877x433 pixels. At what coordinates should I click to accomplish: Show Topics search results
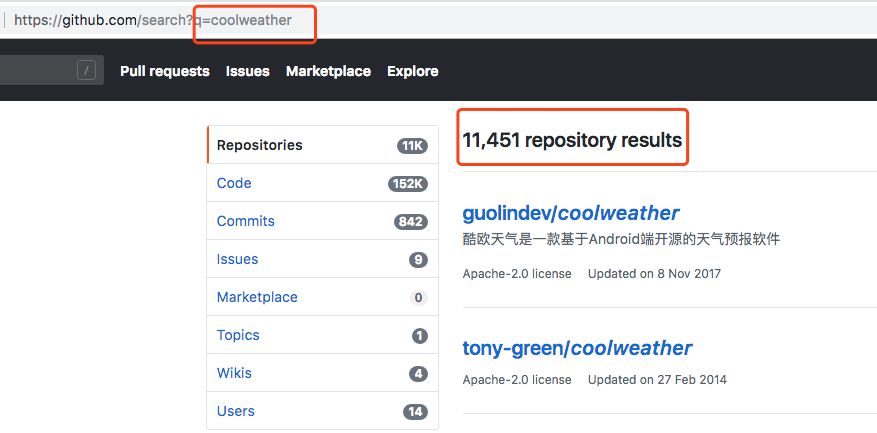pos(323,335)
